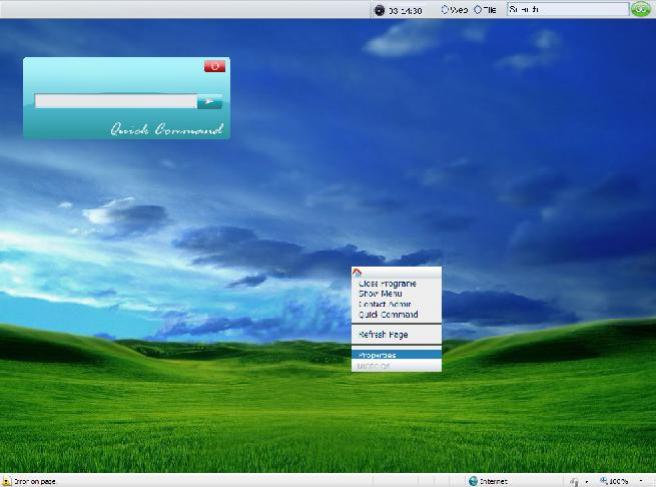The width and height of the screenshot is (656, 487).
Task: Click the red power button in Quick Command widget
Action: point(215,66)
